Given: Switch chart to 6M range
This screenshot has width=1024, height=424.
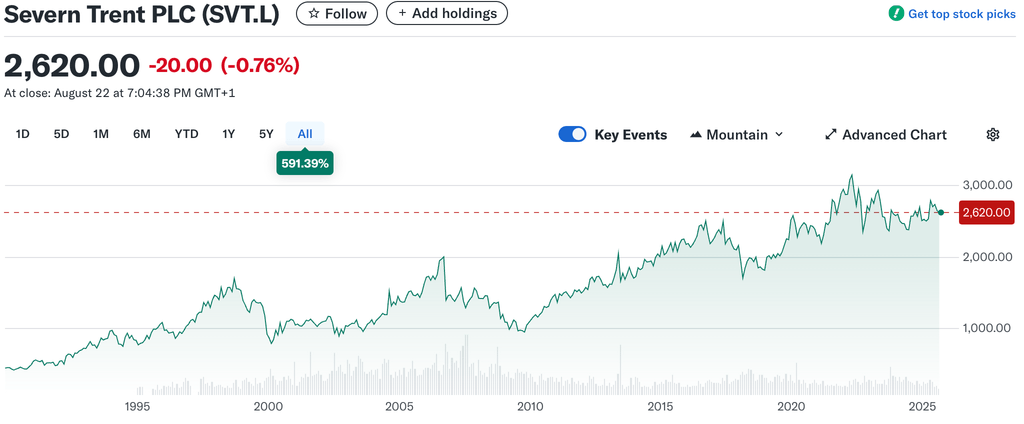Looking at the screenshot, I should click(141, 134).
